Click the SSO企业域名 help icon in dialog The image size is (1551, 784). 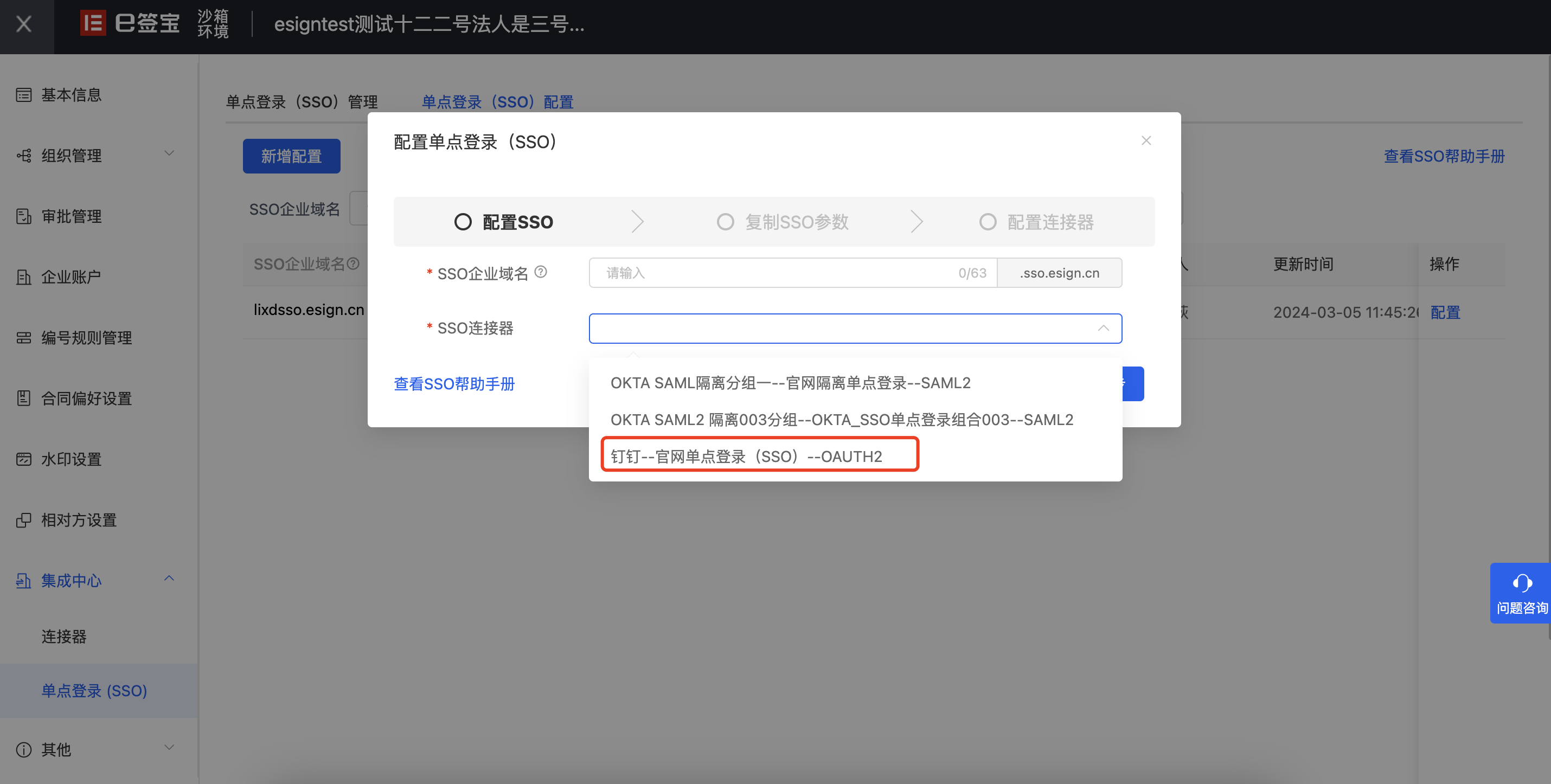541,272
